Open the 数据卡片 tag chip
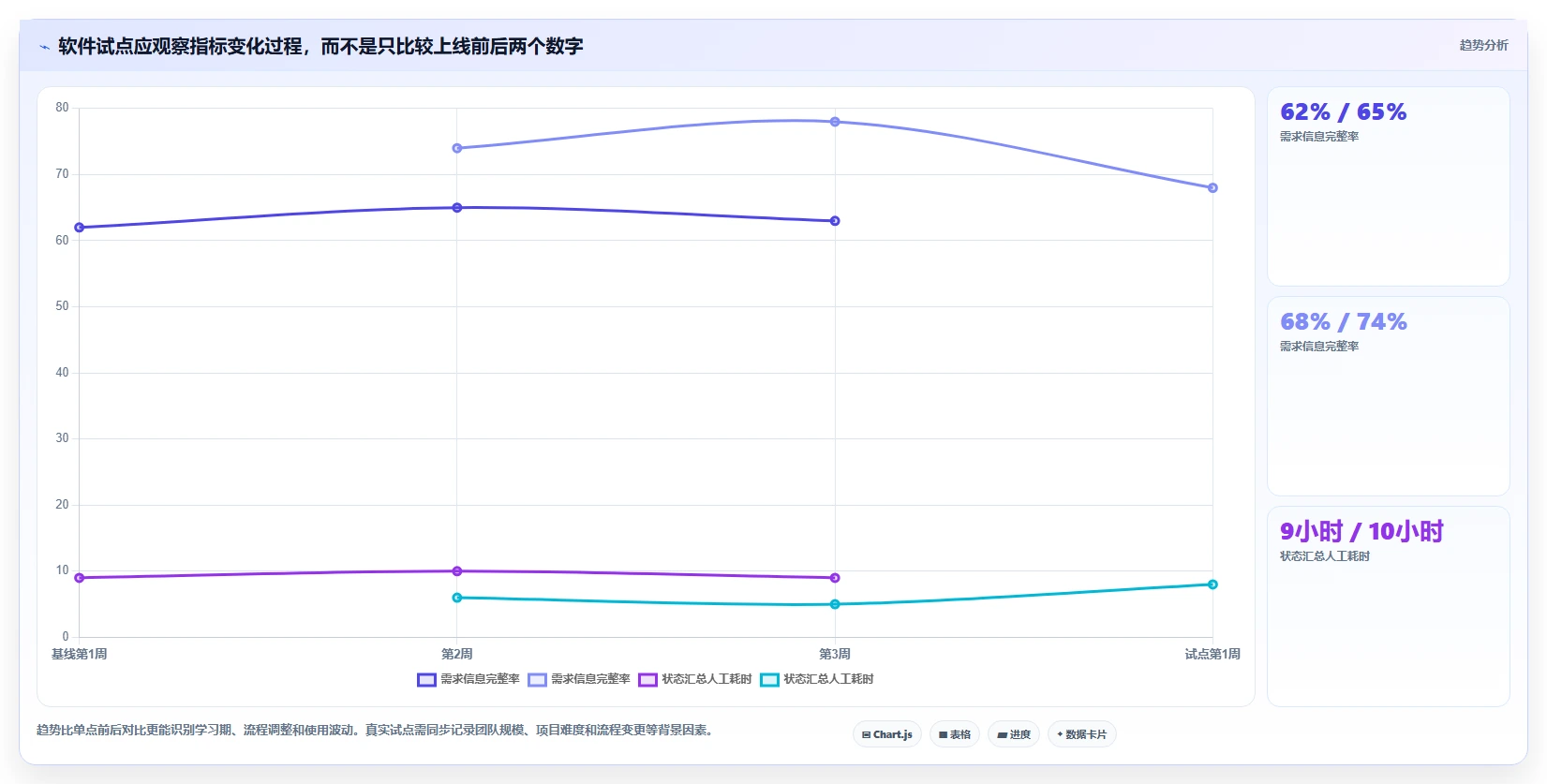1547x784 pixels. 1082,734
